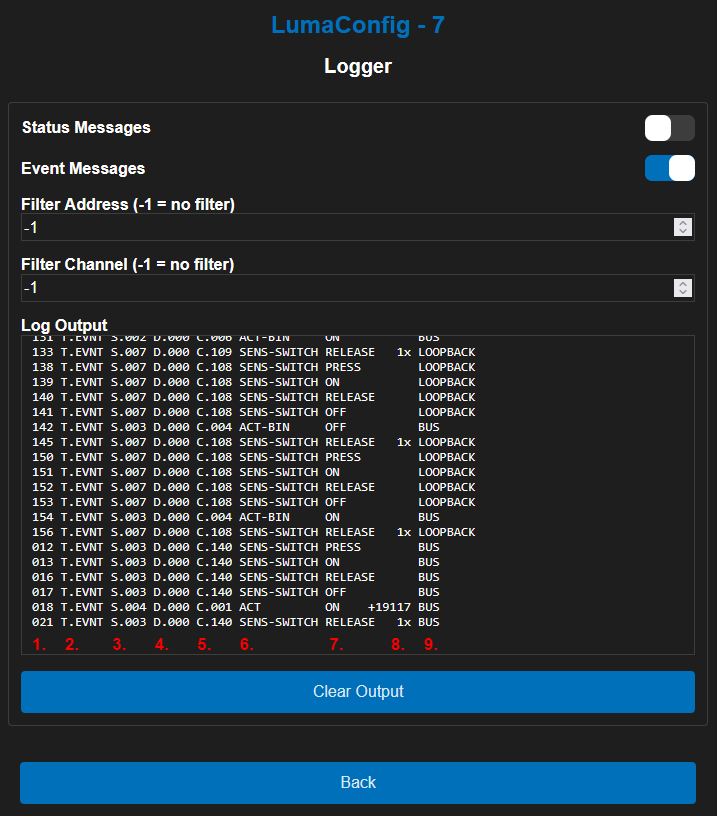Select log line 140 SENS-SWITCH RELEASE
Viewport: 718px width, 817px height.
pos(254,398)
